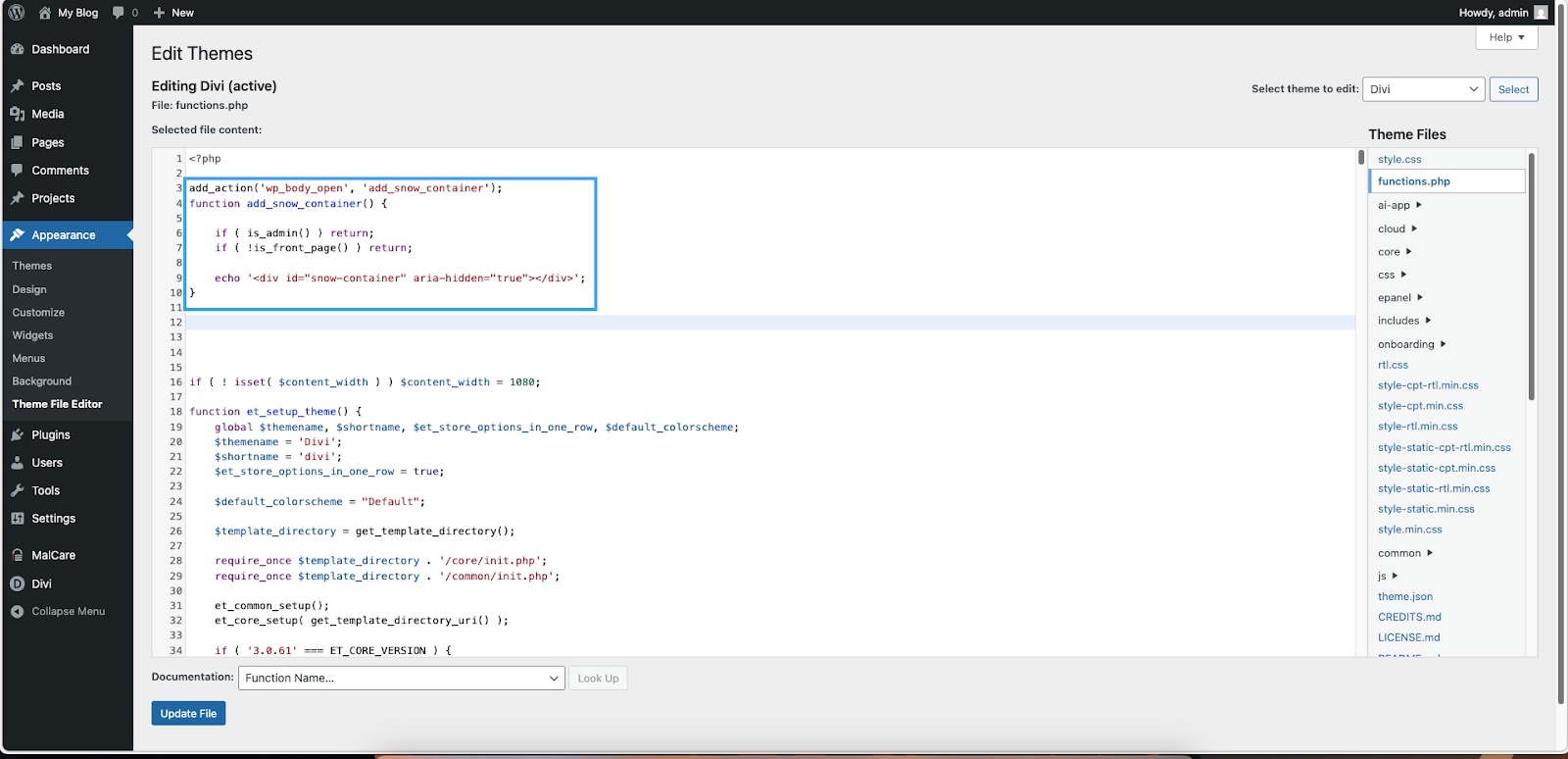Select Theme File Editor submenu item
The image size is (1568, 759).
(57, 404)
